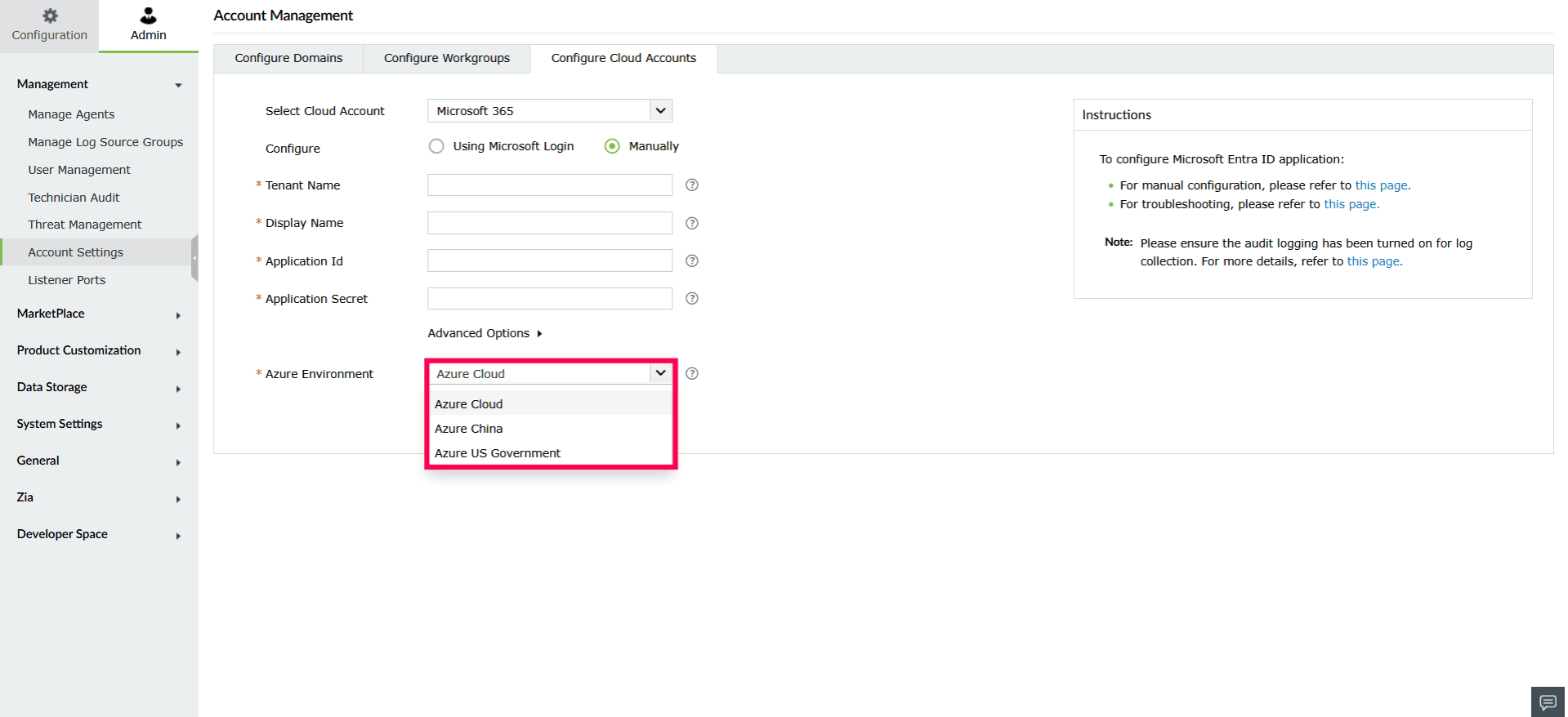Click help icon beside Azure Environment
This screenshot has height=717, width=1568.
click(692, 373)
